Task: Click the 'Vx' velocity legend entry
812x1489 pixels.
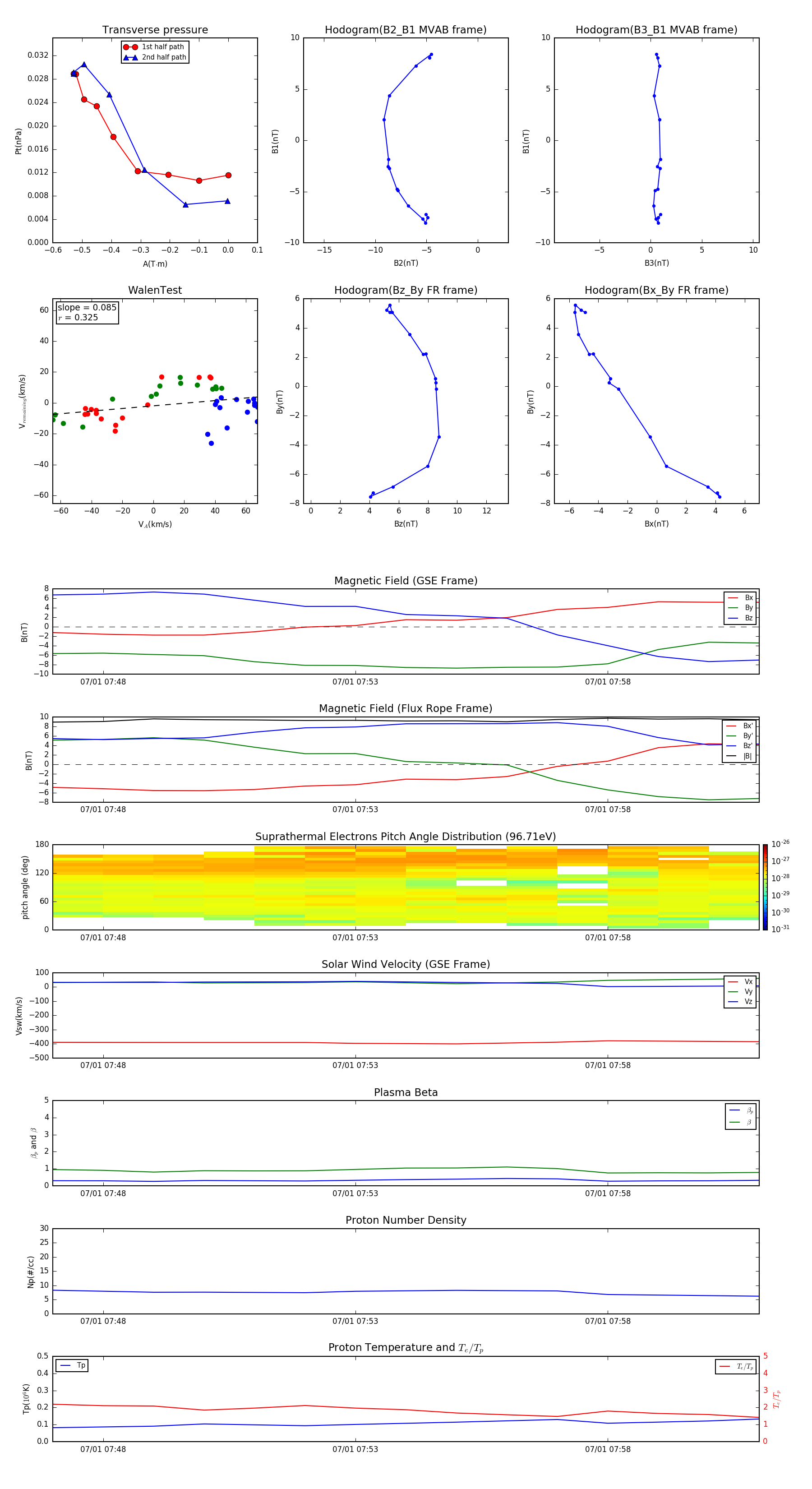Action: pos(740,981)
